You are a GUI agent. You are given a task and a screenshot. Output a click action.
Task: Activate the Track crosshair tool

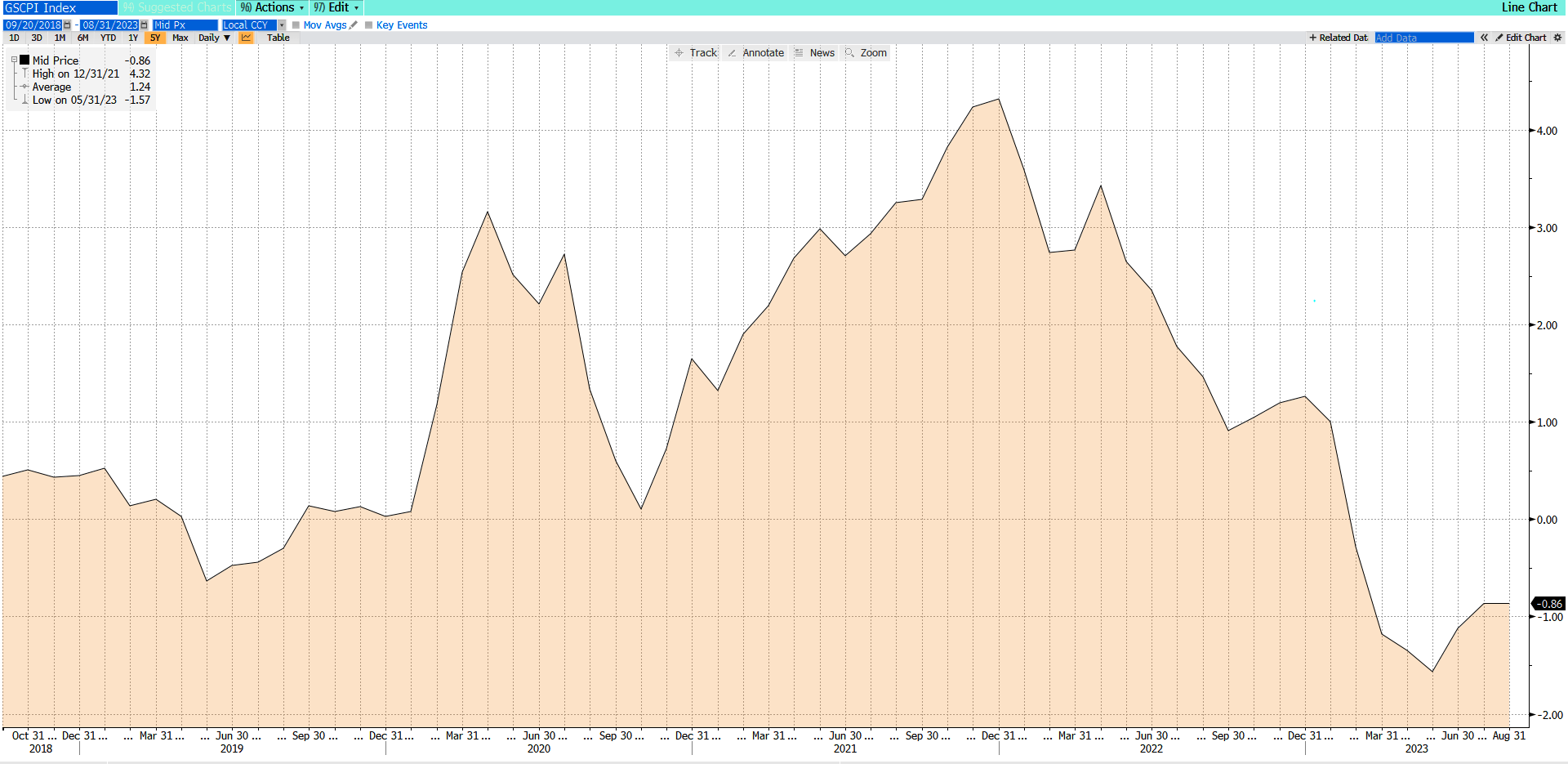(x=695, y=53)
